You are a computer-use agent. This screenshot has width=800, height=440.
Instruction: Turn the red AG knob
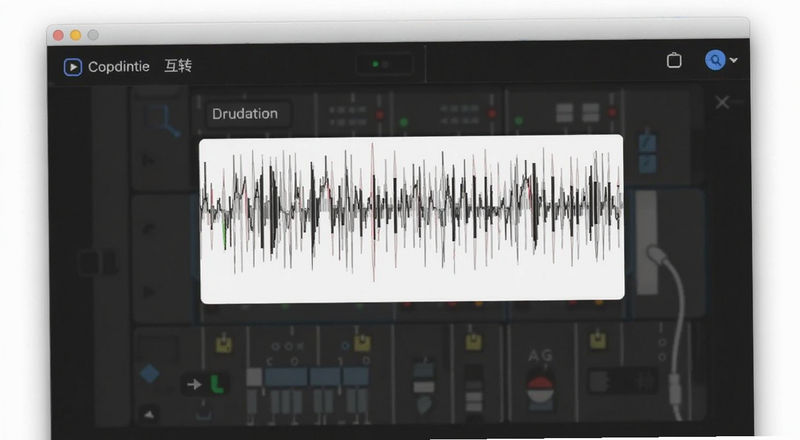tap(540, 389)
